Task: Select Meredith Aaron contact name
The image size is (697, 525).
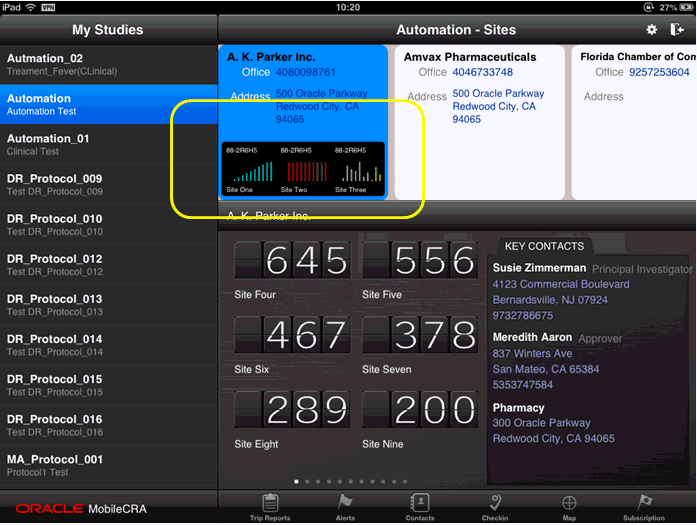Action: click(x=532, y=337)
